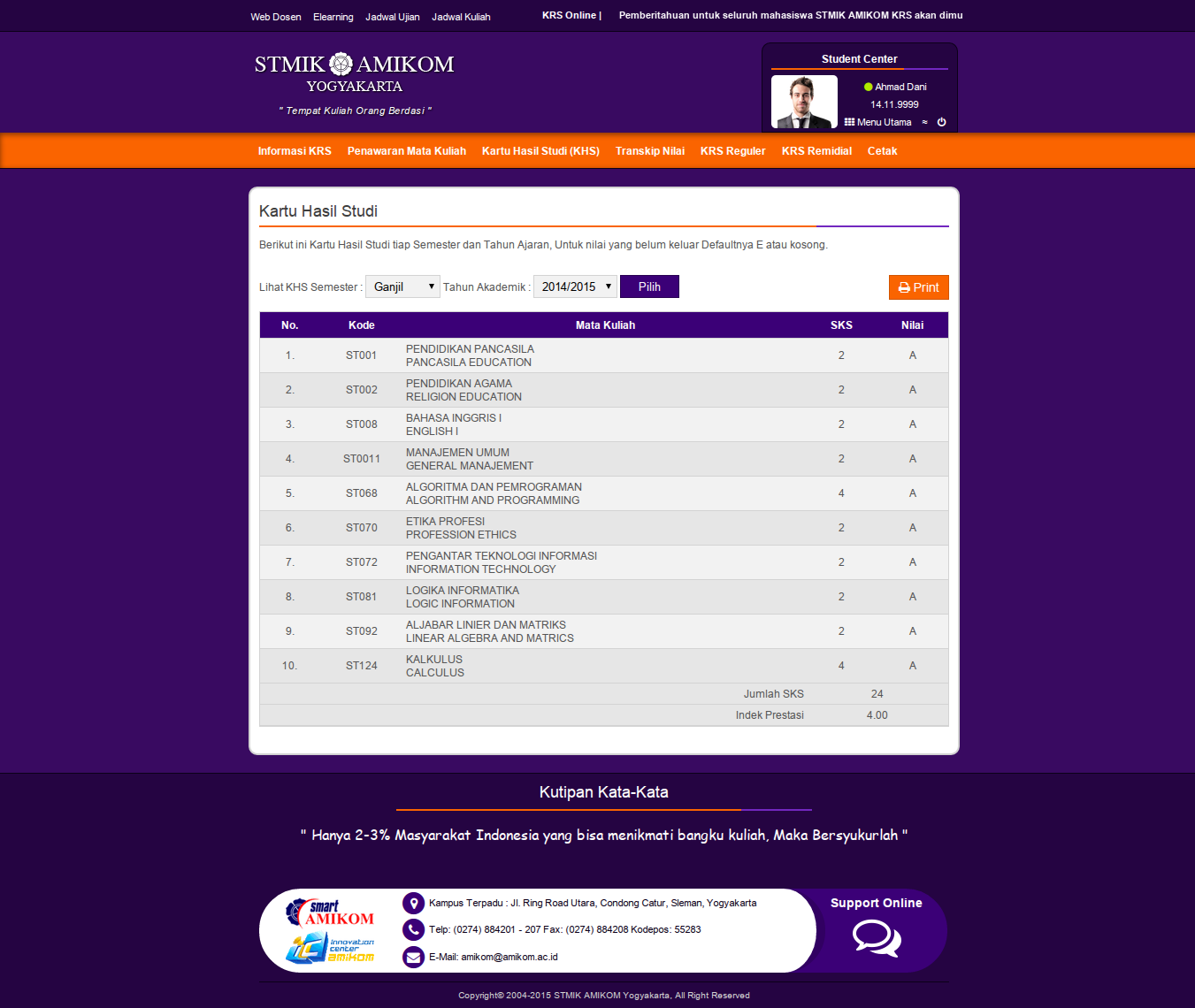The height and width of the screenshot is (1008, 1195).
Task: Click the wavy approx icon beside Menu Utama
Action: point(925,122)
